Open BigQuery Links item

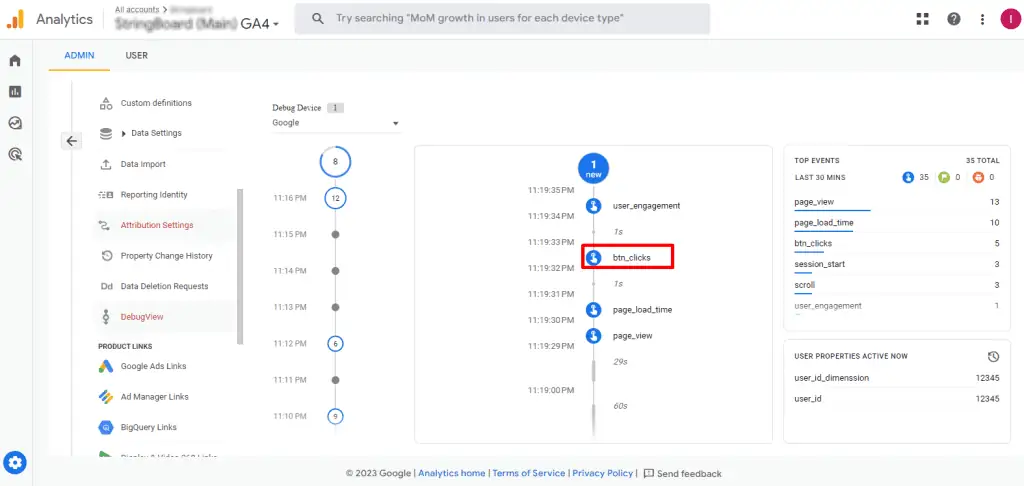(x=149, y=427)
